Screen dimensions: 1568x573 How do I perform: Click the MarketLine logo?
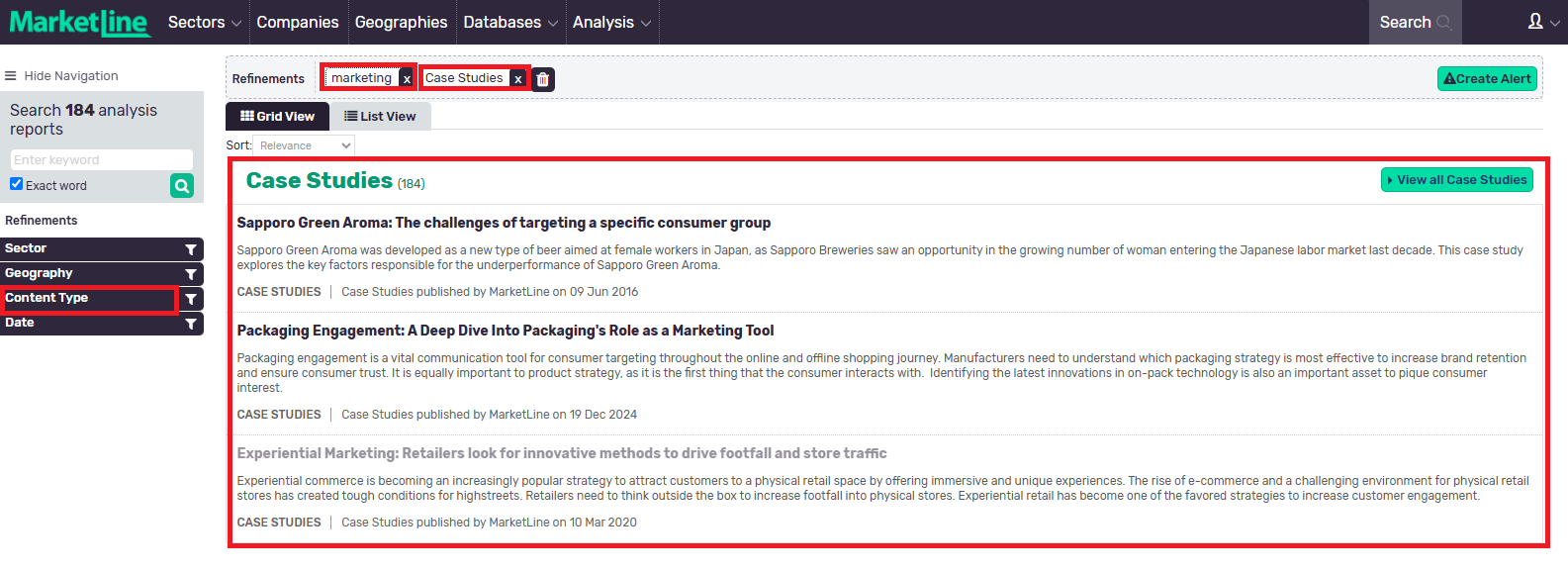click(x=79, y=22)
